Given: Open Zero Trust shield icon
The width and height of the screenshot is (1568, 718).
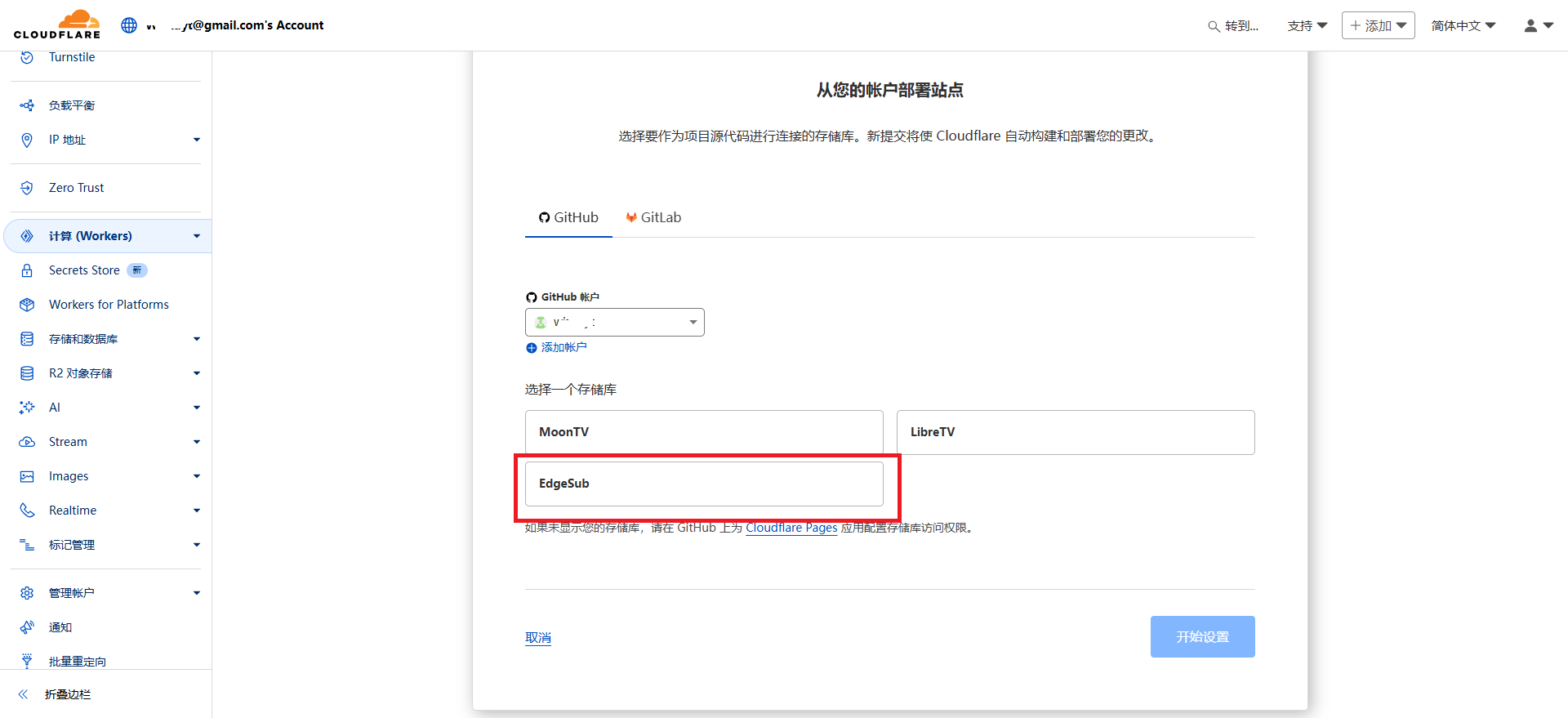Looking at the screenshot, I should coord(27,188).
